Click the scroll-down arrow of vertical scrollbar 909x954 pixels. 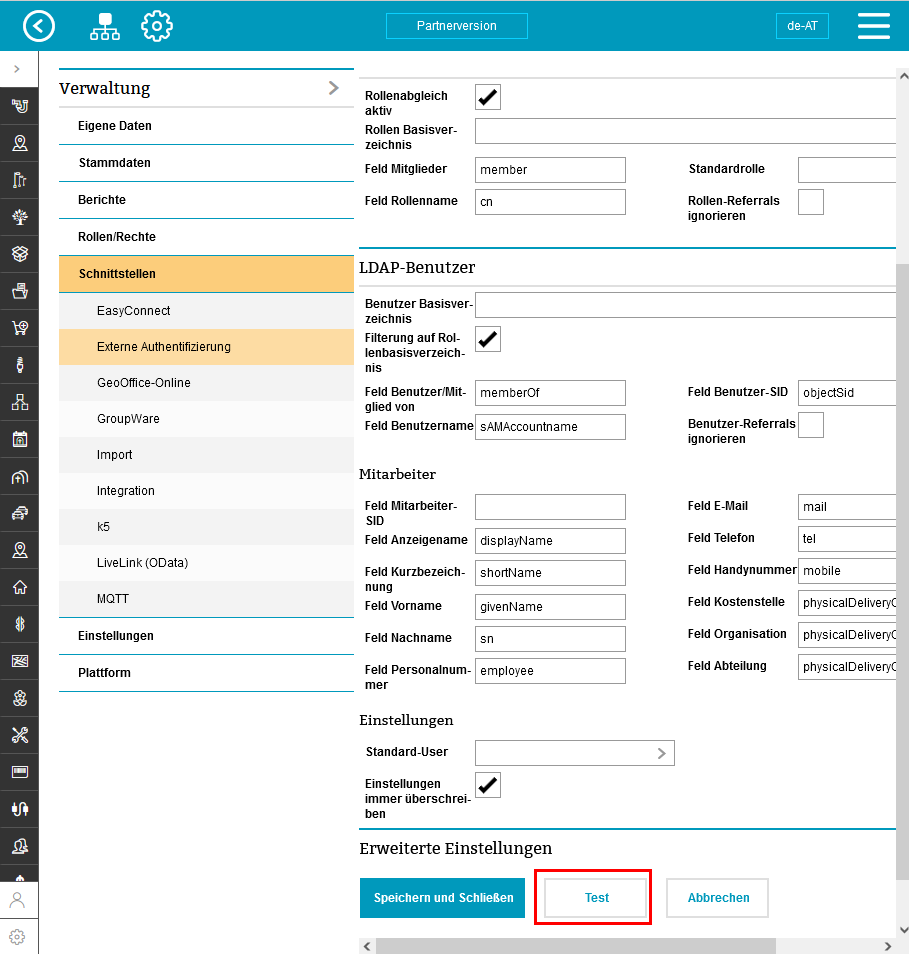tap(903, 930)
